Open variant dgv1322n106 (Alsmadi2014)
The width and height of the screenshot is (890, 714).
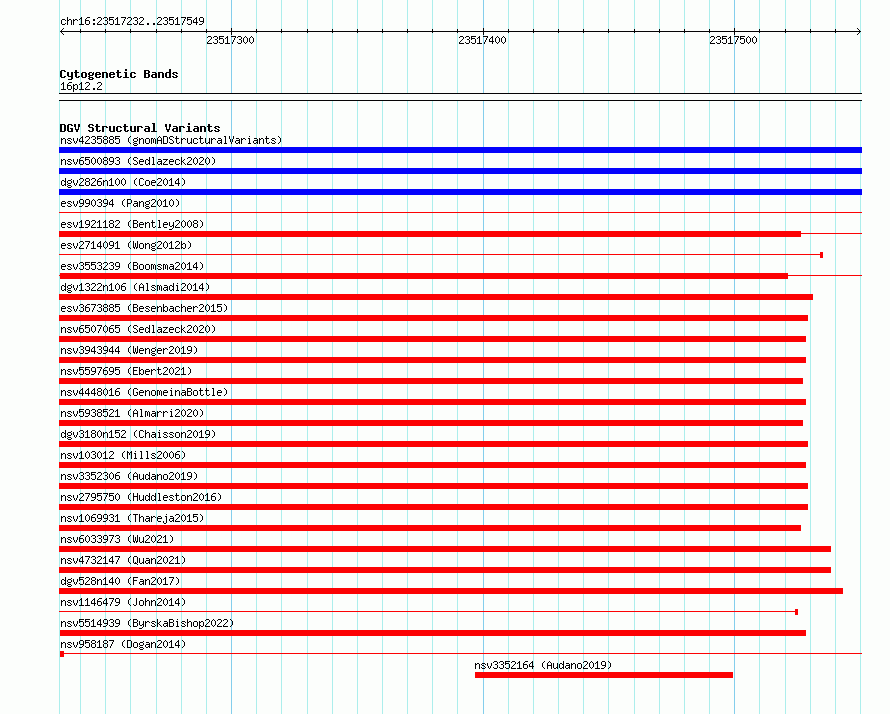coord(135,287)
